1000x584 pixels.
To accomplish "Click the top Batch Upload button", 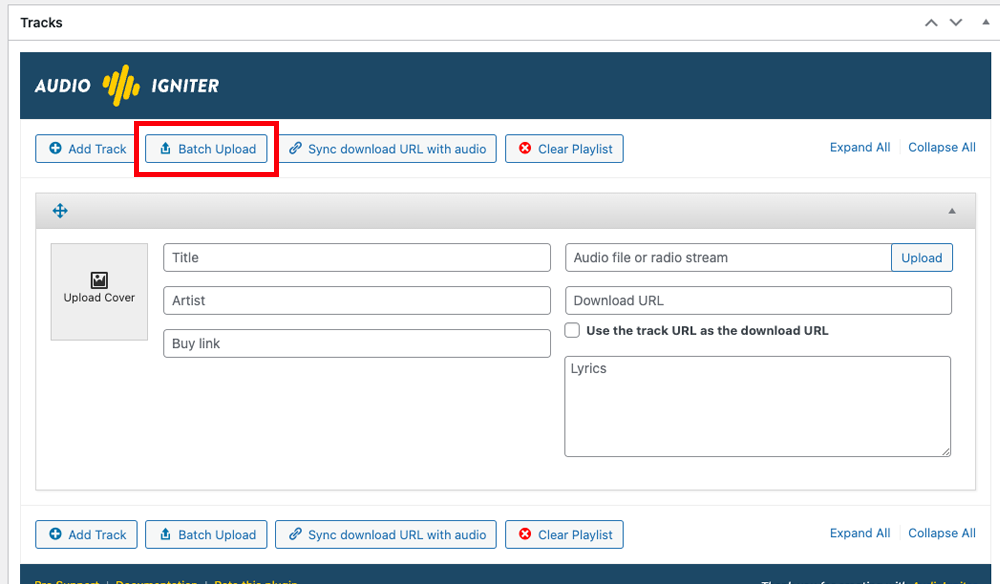I will point(206,149).
